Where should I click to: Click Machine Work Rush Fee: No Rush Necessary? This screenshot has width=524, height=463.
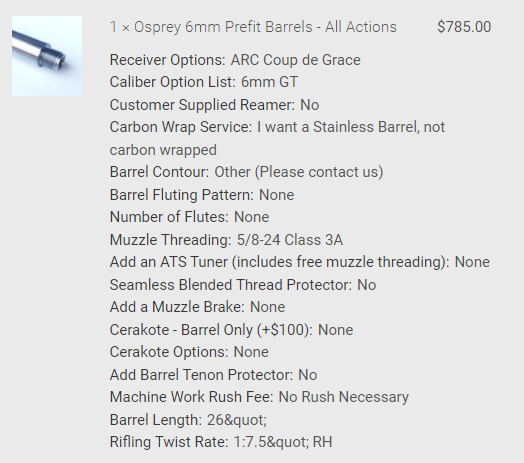(259, 397)
